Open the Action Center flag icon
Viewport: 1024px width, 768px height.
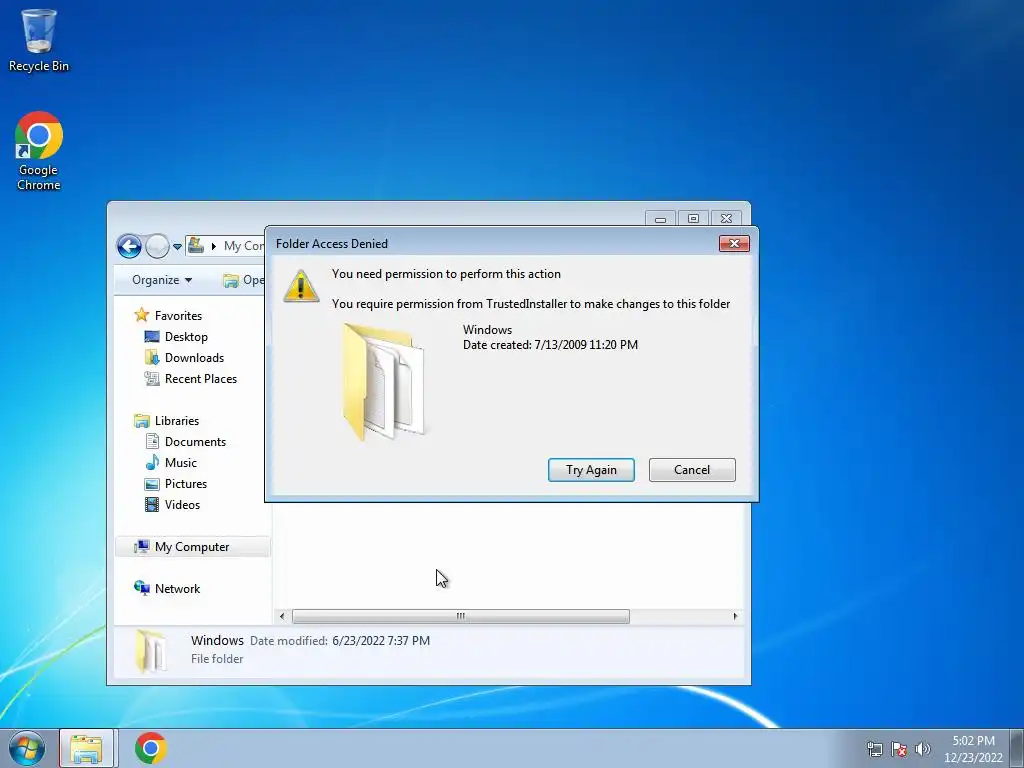pyautogui.click(x=899, y=749)
